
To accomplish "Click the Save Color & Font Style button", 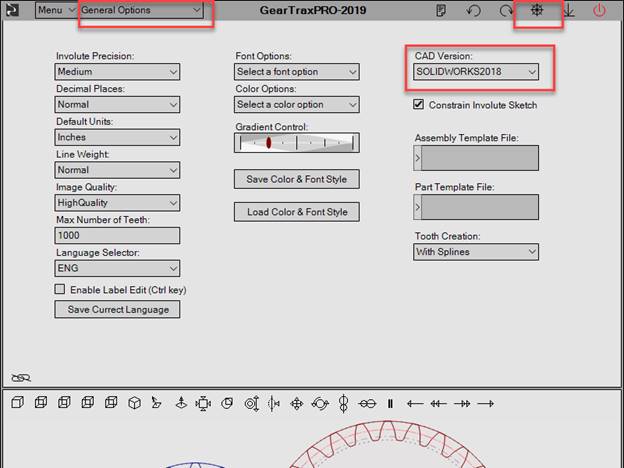I will (x=296, y=179).
